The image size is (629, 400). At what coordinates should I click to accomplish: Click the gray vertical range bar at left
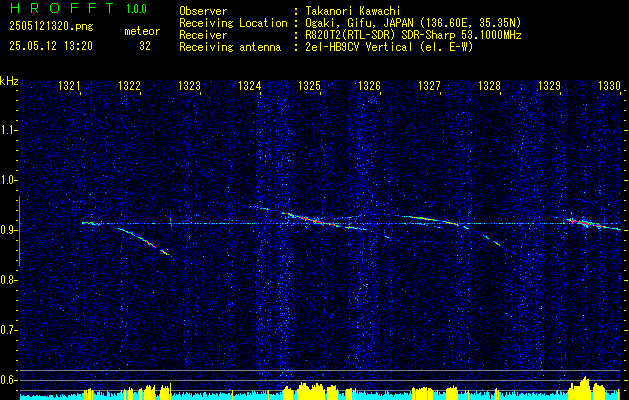tap(19, 231)
